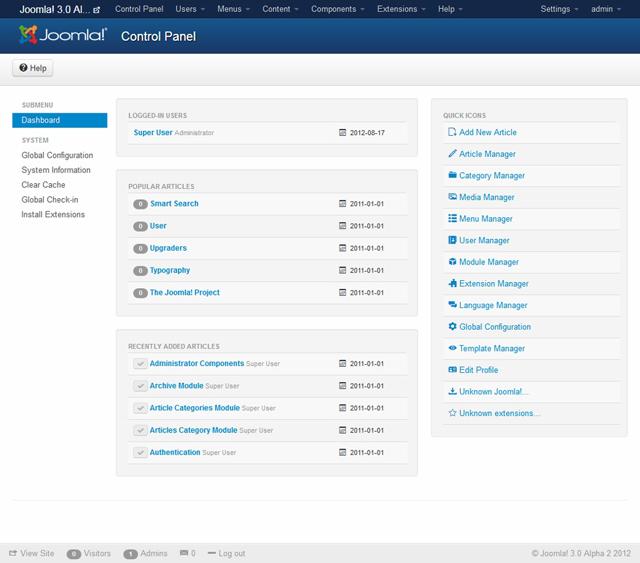The image size is (640, 563).
Task: Open the Smart Search article link
Action: tap(174, 203)
